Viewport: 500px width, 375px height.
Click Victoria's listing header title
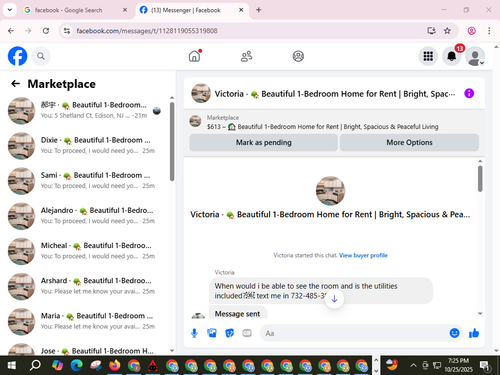point(335,94)
